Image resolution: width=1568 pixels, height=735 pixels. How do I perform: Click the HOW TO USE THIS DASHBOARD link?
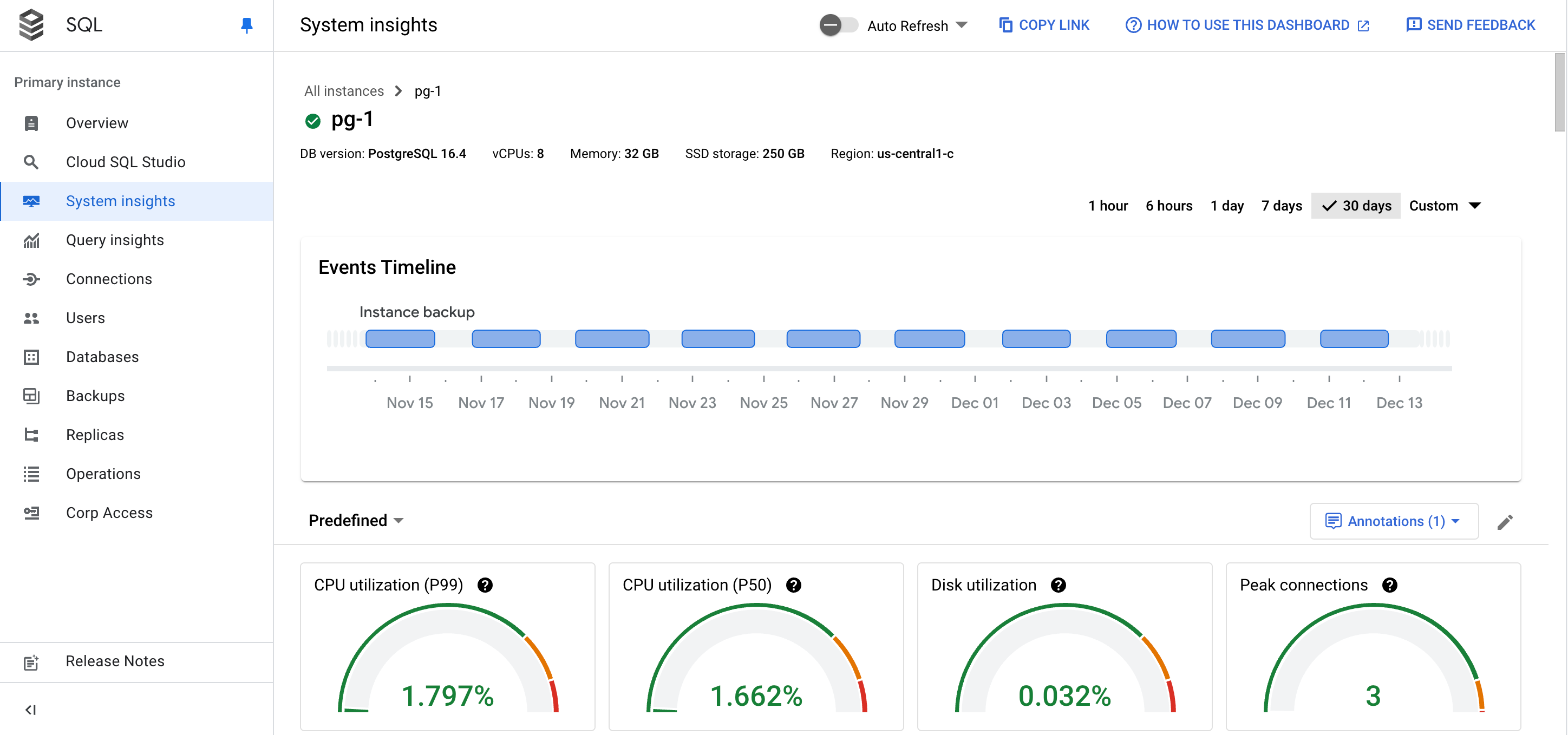point(1247,25)
